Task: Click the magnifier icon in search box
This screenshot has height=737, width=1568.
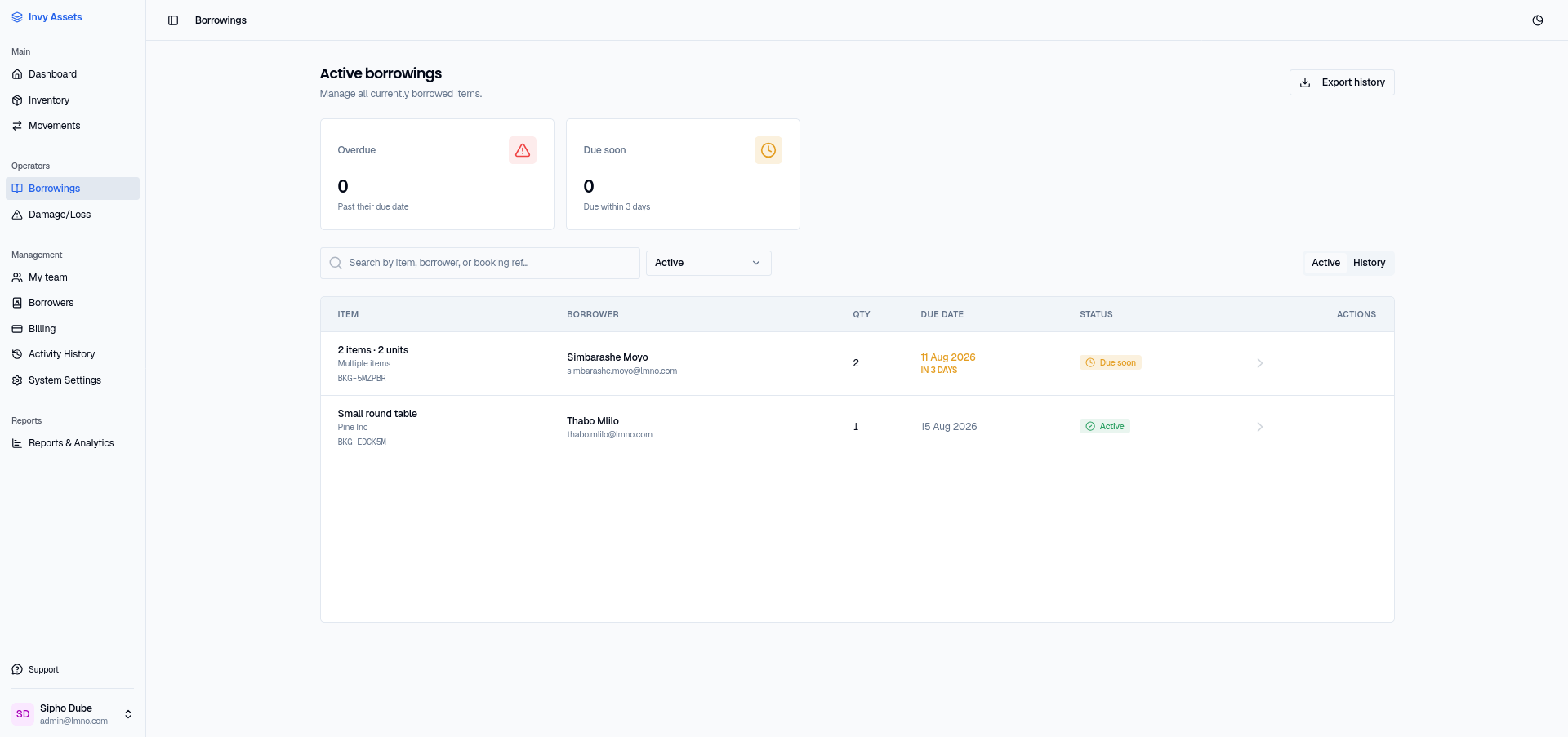Action: pyautogui.click(x=336, y=263)
